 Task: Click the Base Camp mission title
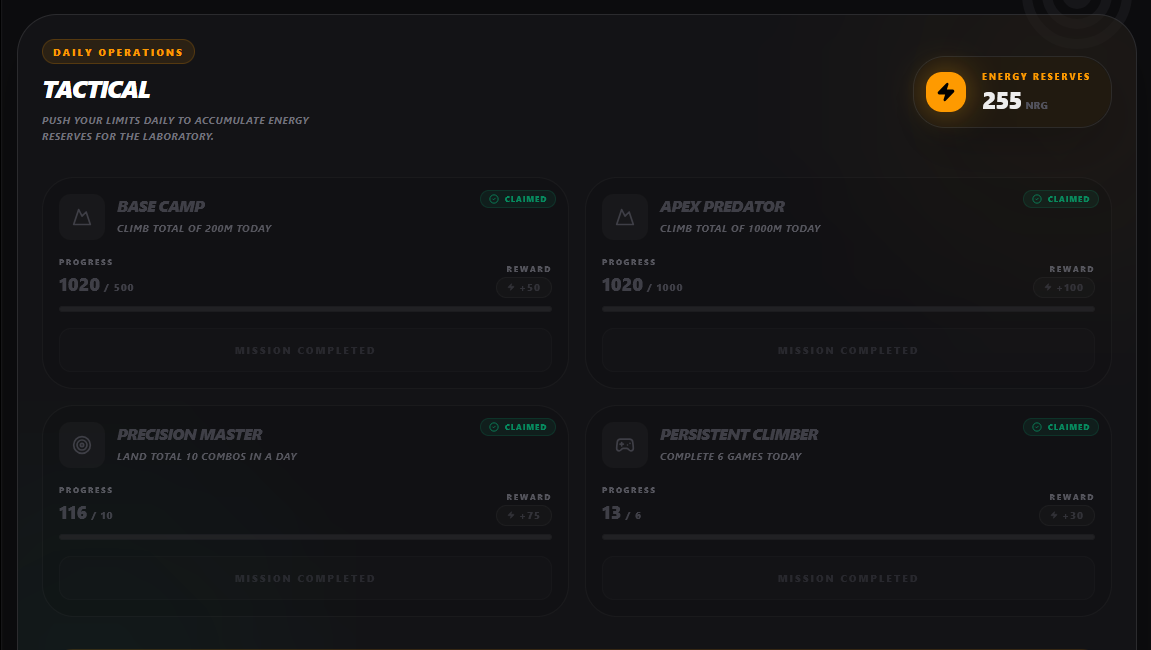(x=161, y=206)
